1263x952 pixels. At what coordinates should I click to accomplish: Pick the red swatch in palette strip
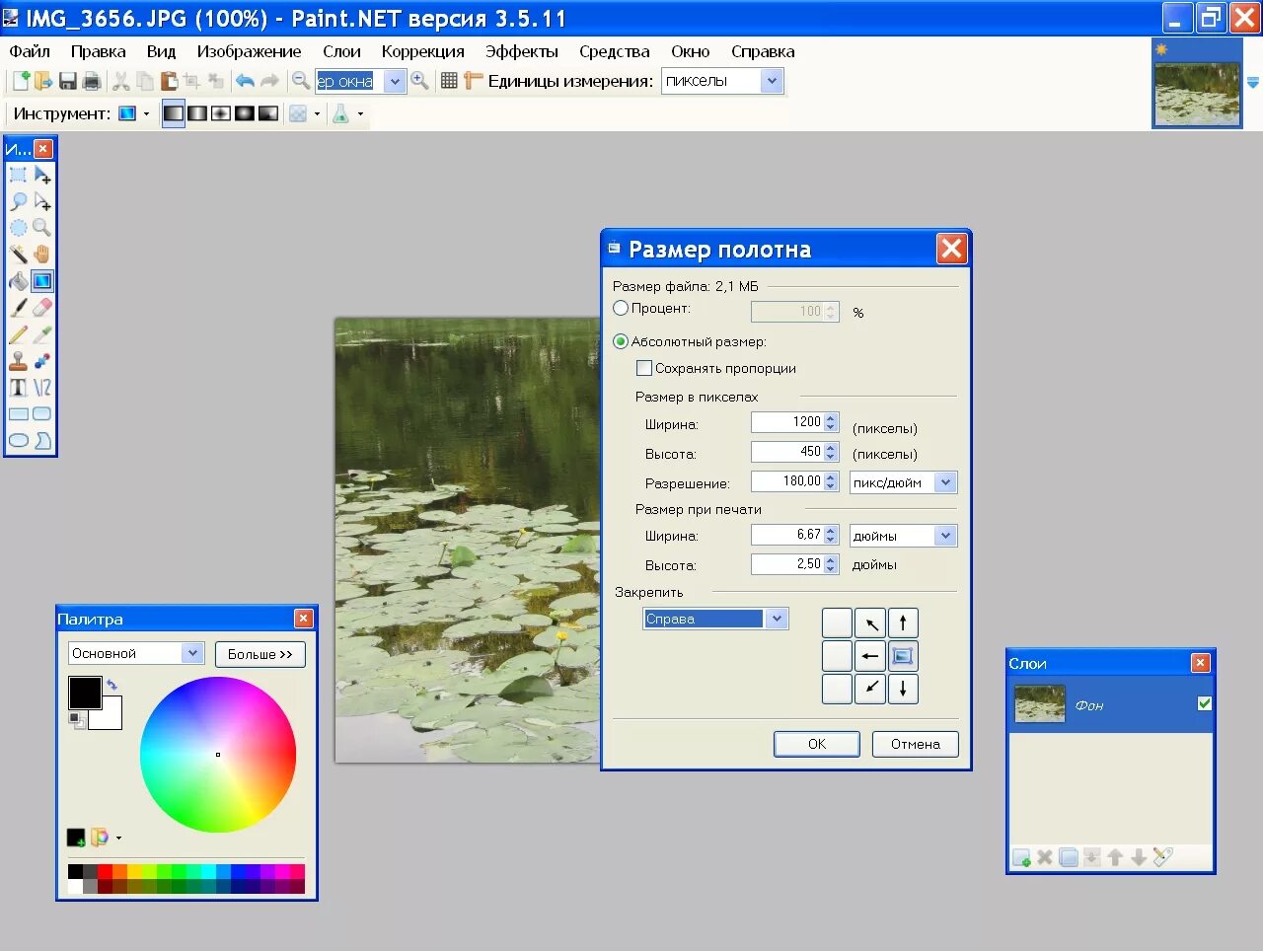(105, 871)
